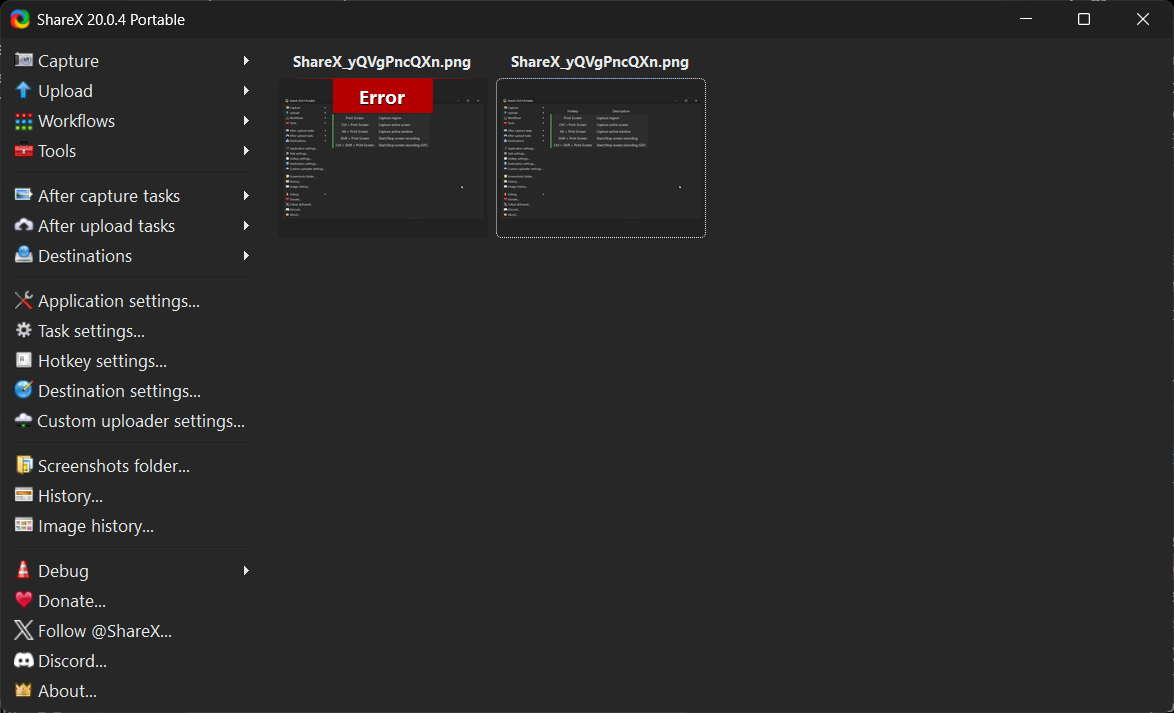Expand the Upload submenu arrow

point(246,91)
